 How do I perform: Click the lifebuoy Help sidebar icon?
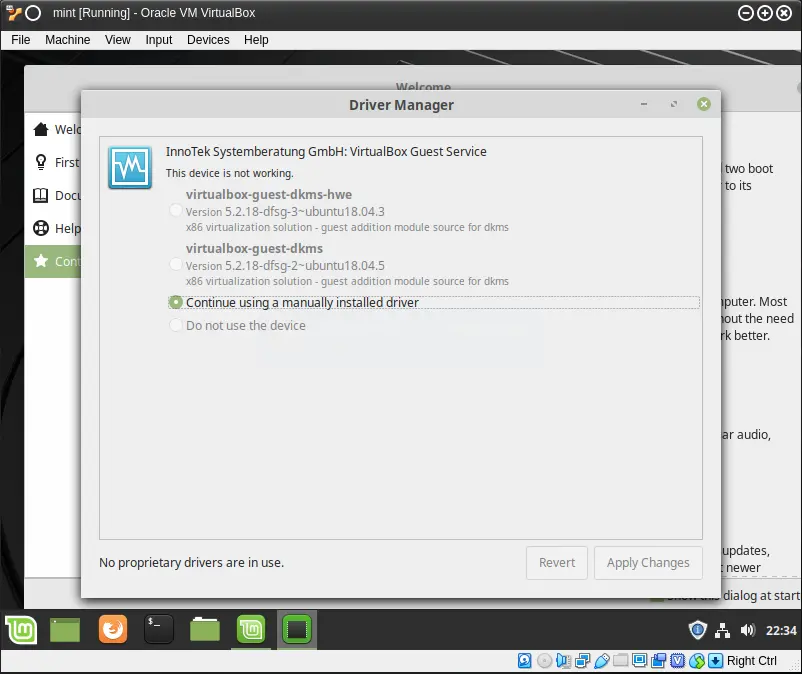(41, 228)
